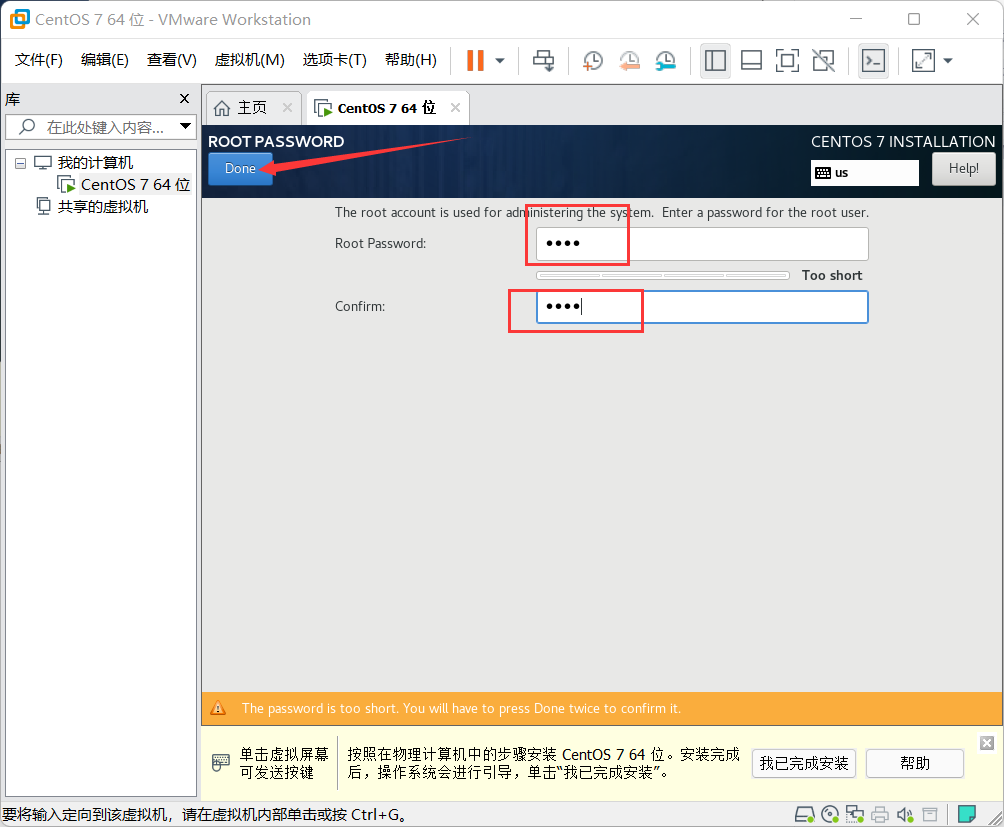Click the Help! button

coord(963,168)
